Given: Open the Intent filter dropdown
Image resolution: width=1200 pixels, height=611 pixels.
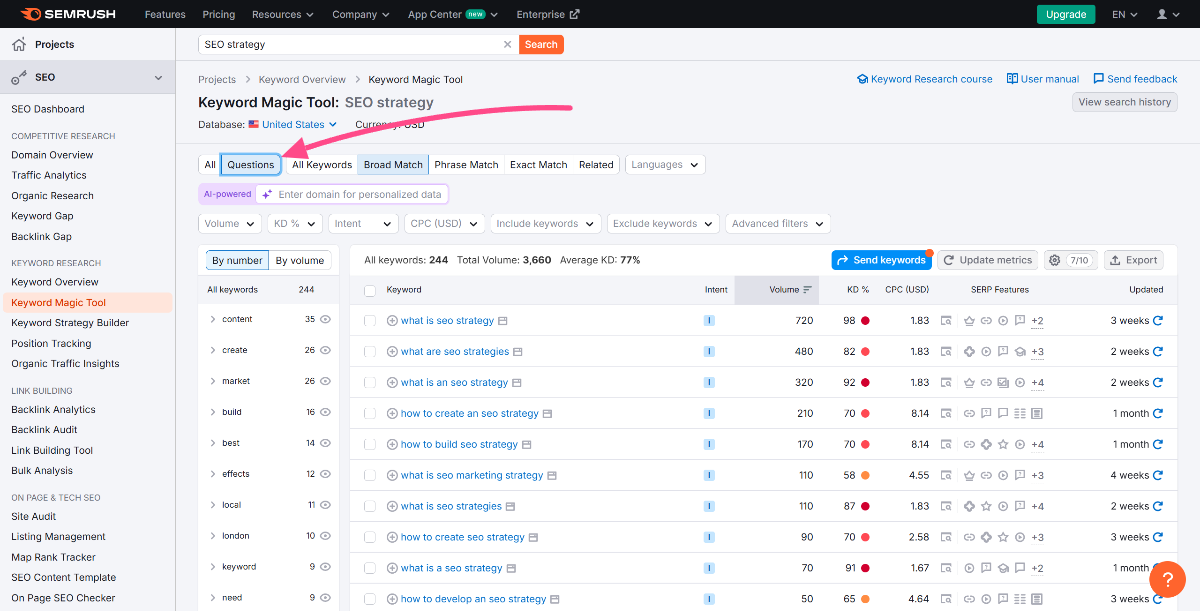Looking at the screenshot, I should click(363, 224).
